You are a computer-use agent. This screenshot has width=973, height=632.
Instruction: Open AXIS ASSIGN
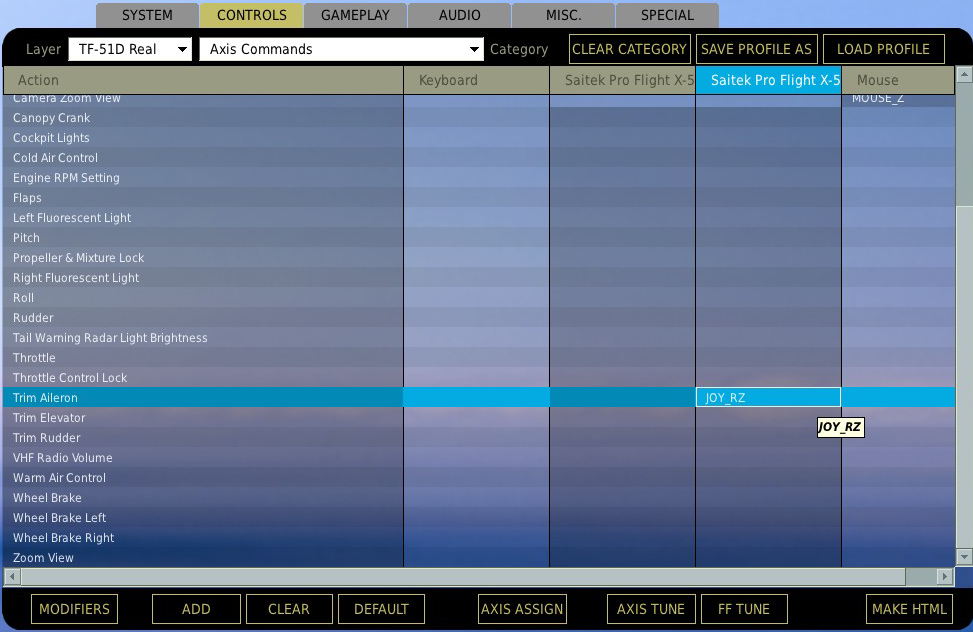point(522,608)
